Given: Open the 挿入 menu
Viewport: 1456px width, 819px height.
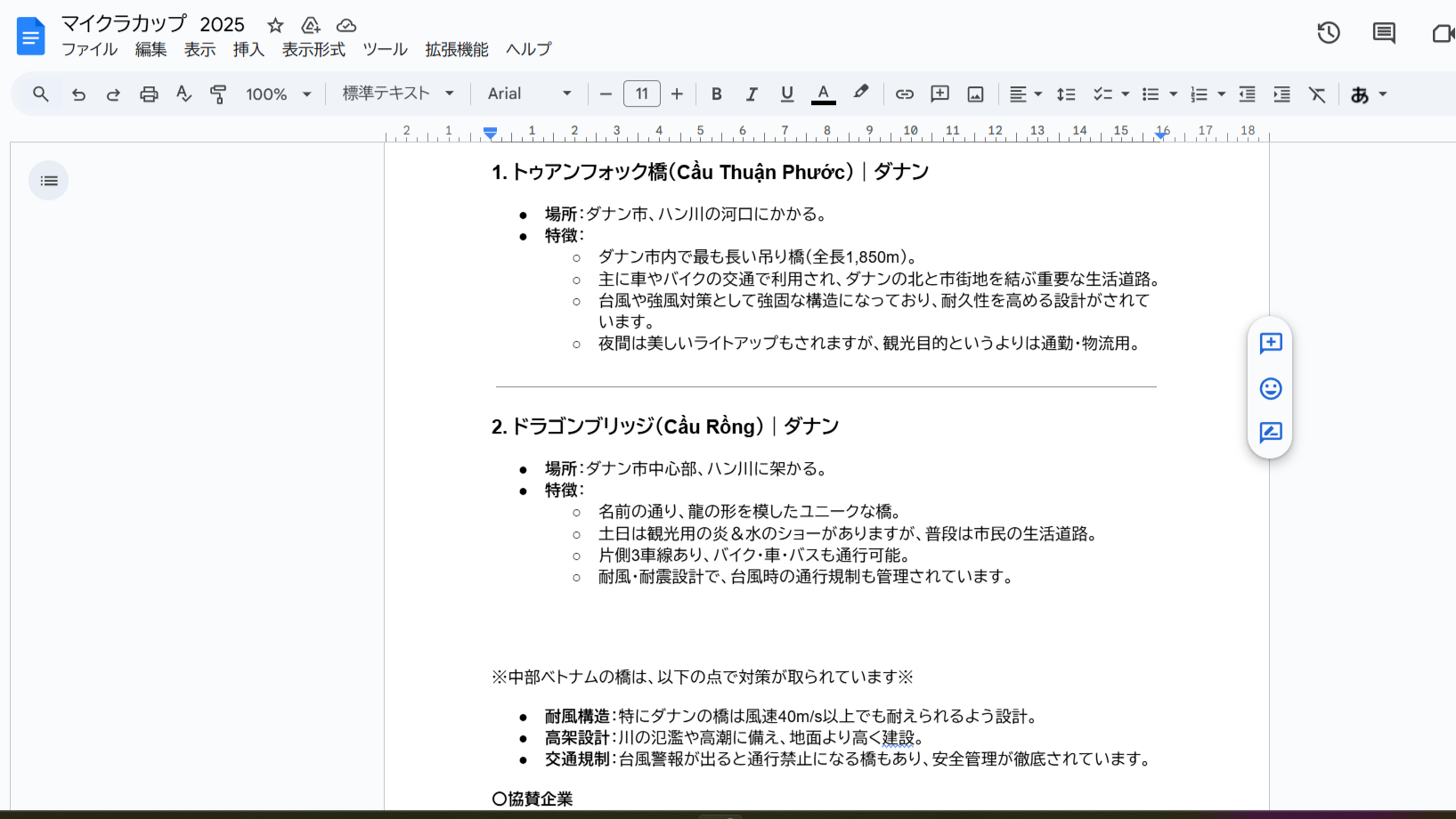Looking at the screenshot, I should [248, 50].
